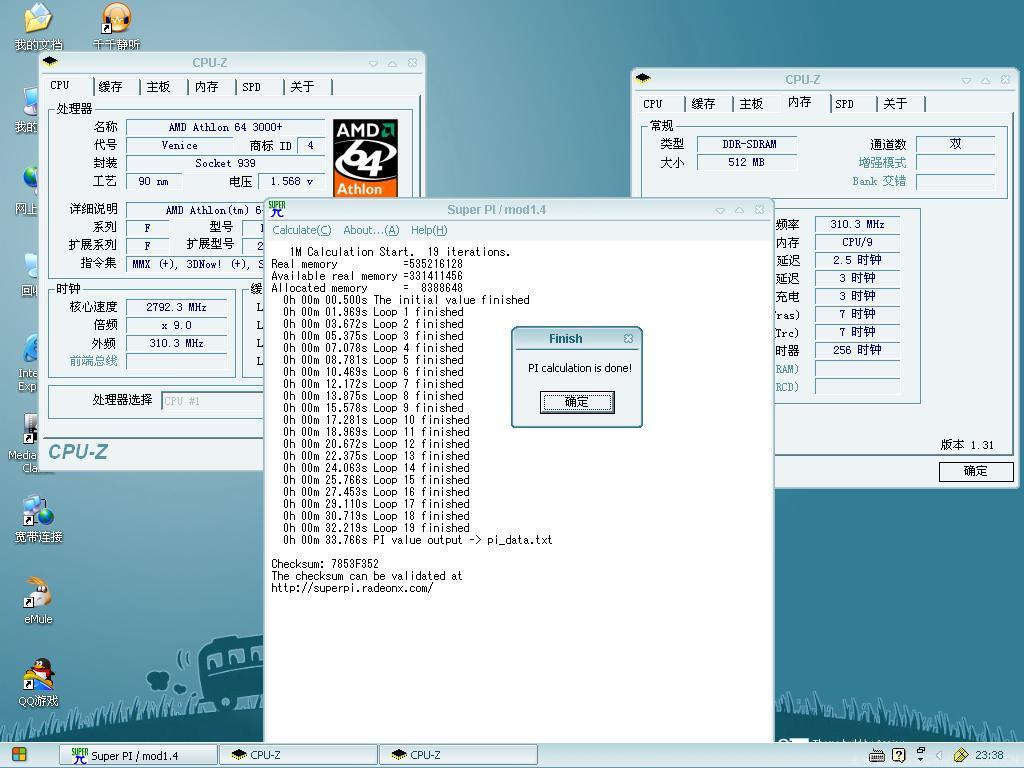The image size is (1024, 768).
Task: Click the 256 时钟 timer value
Action: tap(857, 350)
